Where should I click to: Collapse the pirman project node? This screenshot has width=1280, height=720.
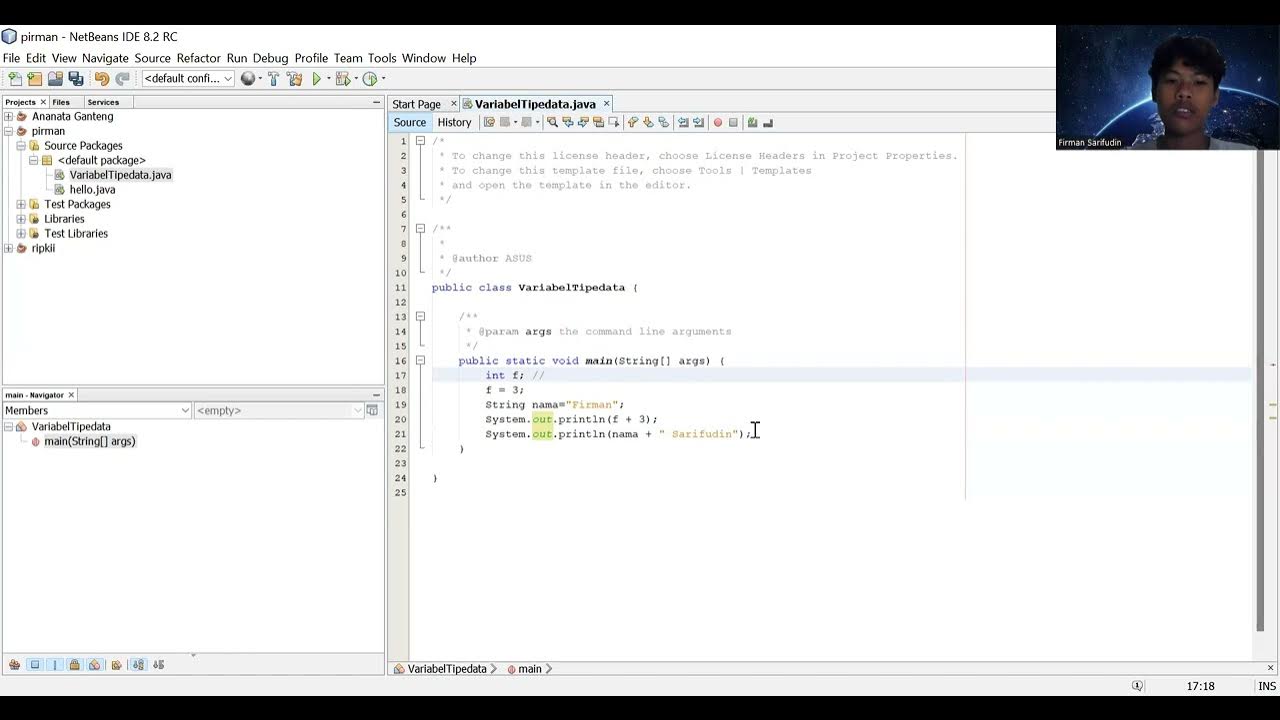pos(8,131)
